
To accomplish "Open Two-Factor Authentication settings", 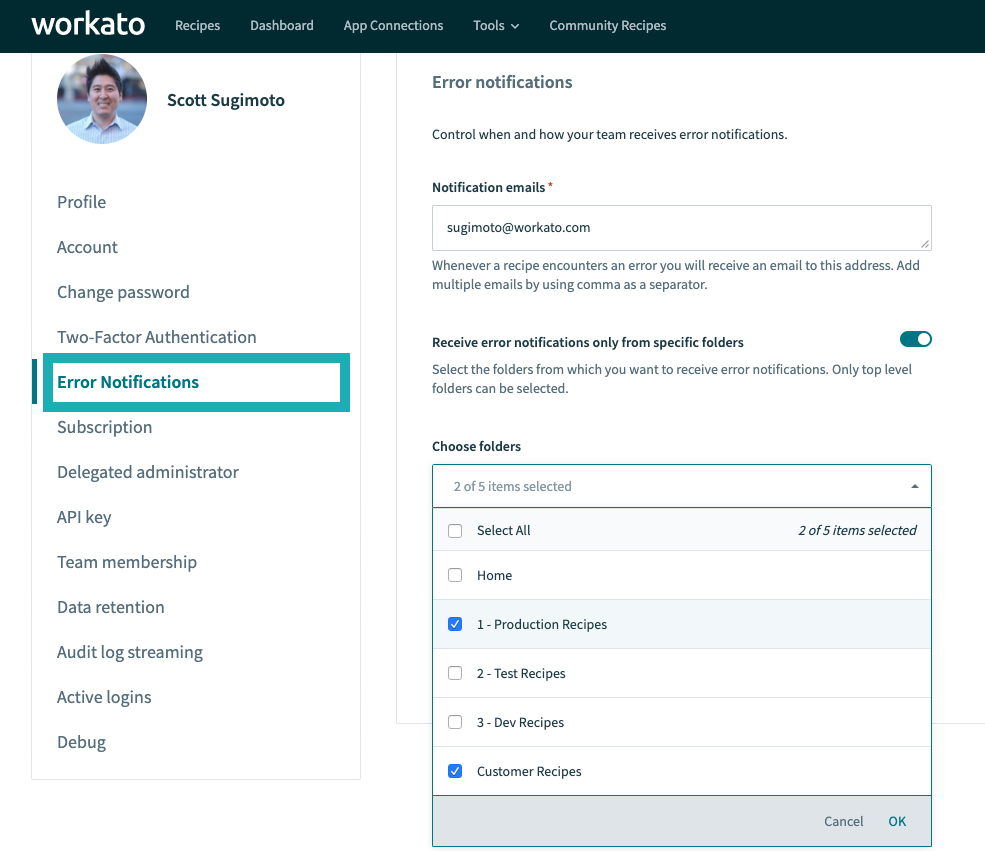I will [x=156, y=337].
